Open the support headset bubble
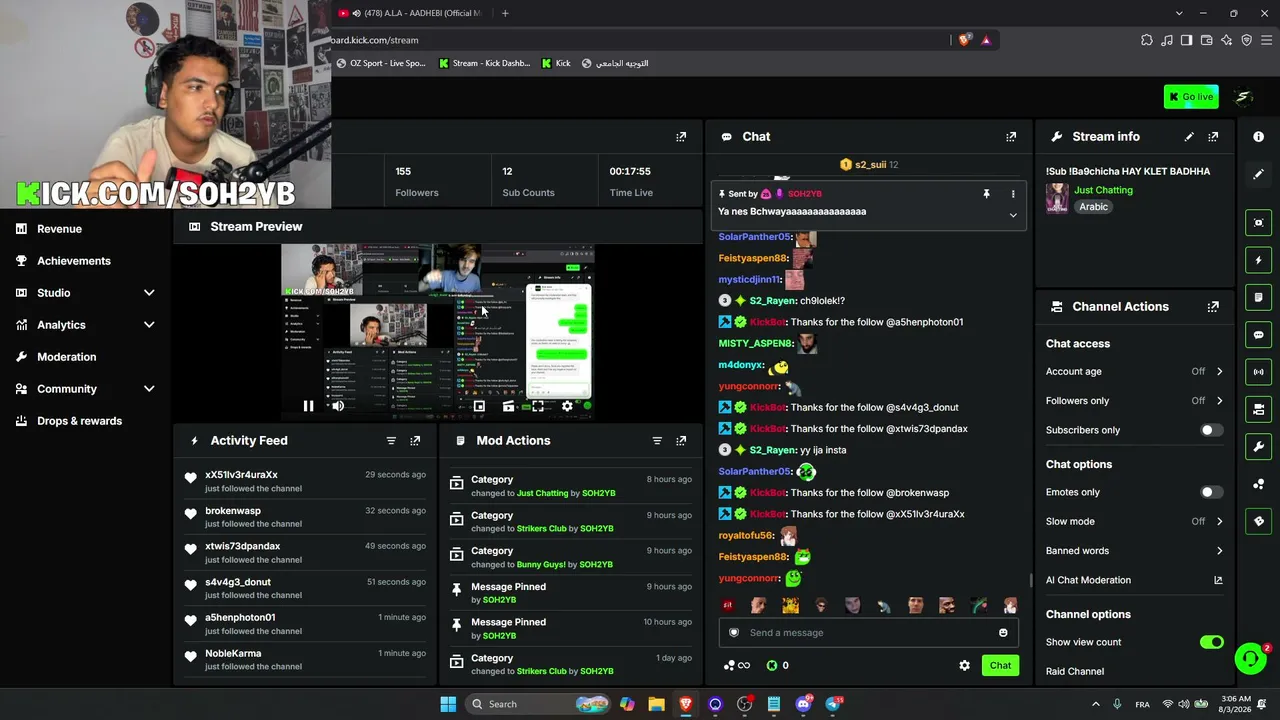The height and width of the screenshot is (720, 1280). [1250, 658]
